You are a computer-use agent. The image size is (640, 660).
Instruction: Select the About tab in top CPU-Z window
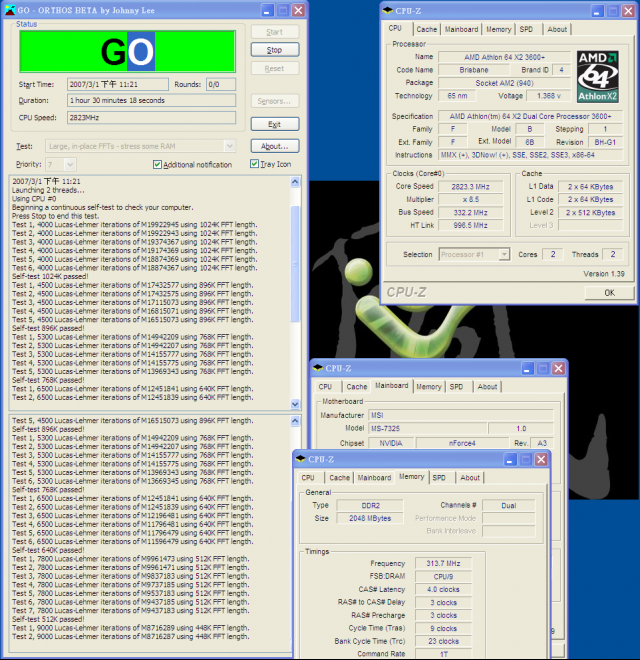tap(557, 29)
